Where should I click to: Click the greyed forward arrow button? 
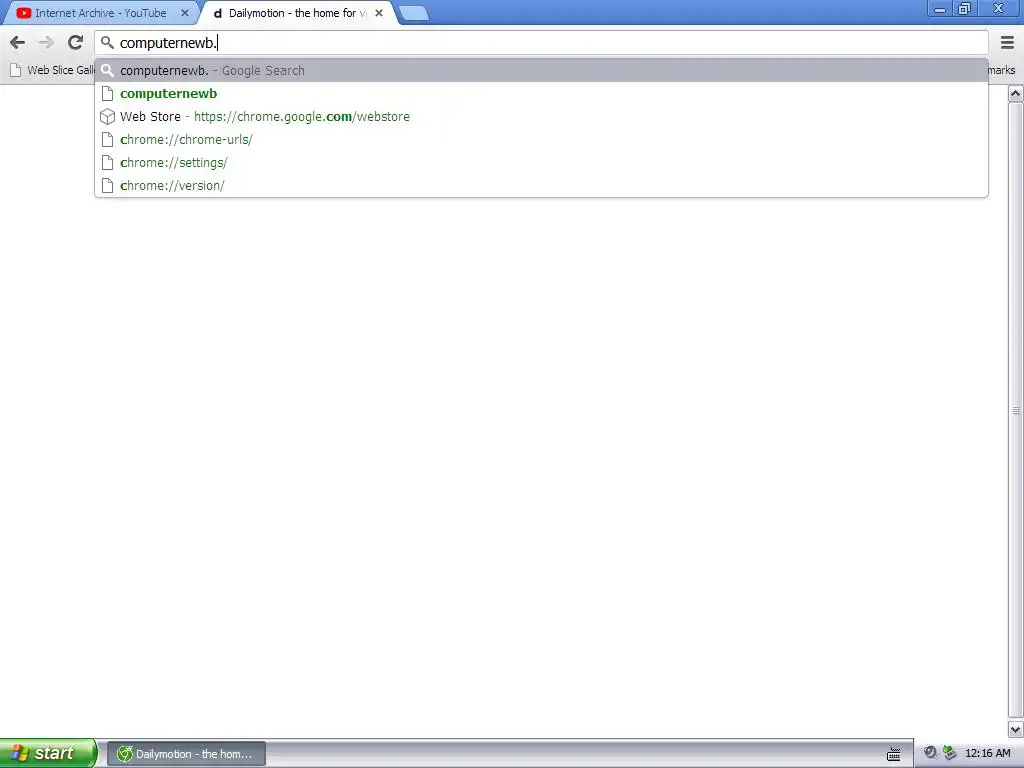(46, 43)
